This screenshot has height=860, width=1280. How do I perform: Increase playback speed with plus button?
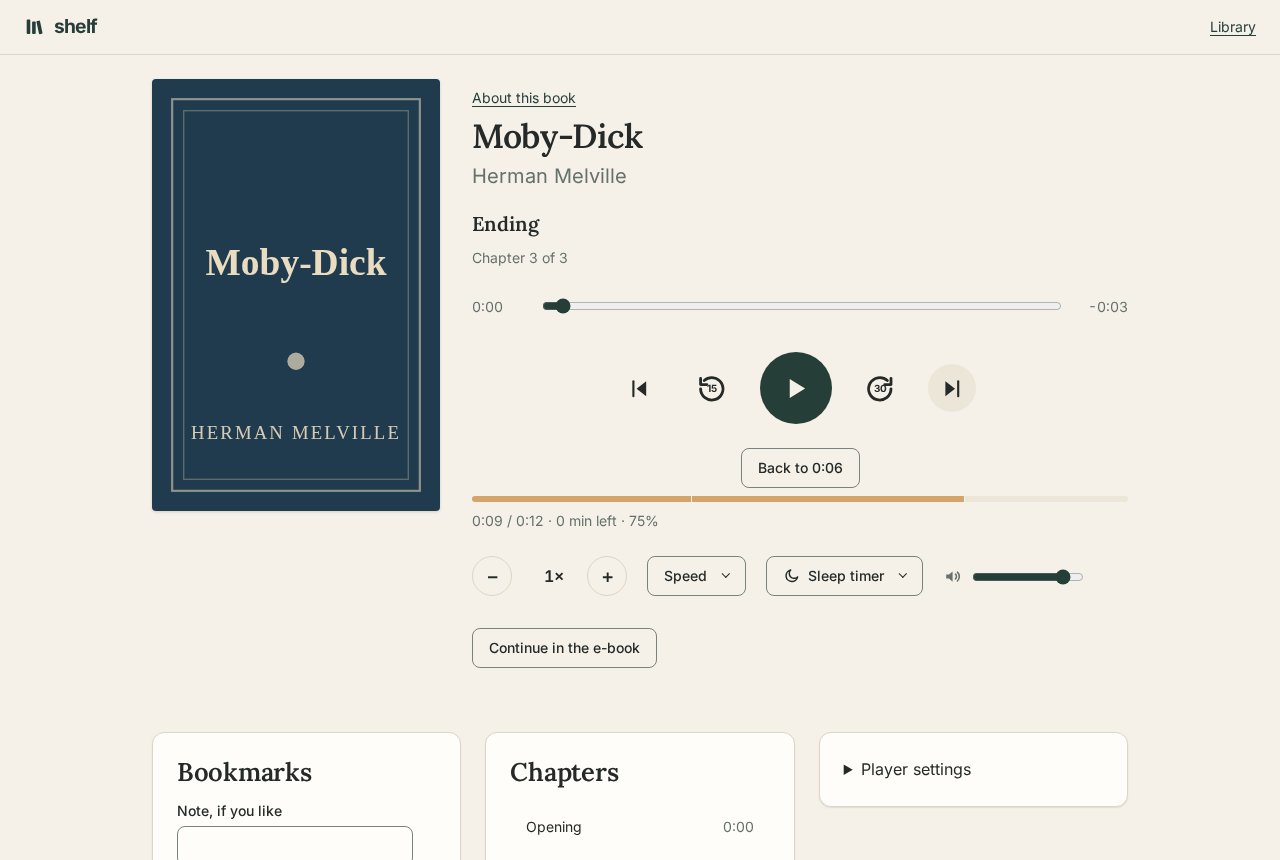607,576
